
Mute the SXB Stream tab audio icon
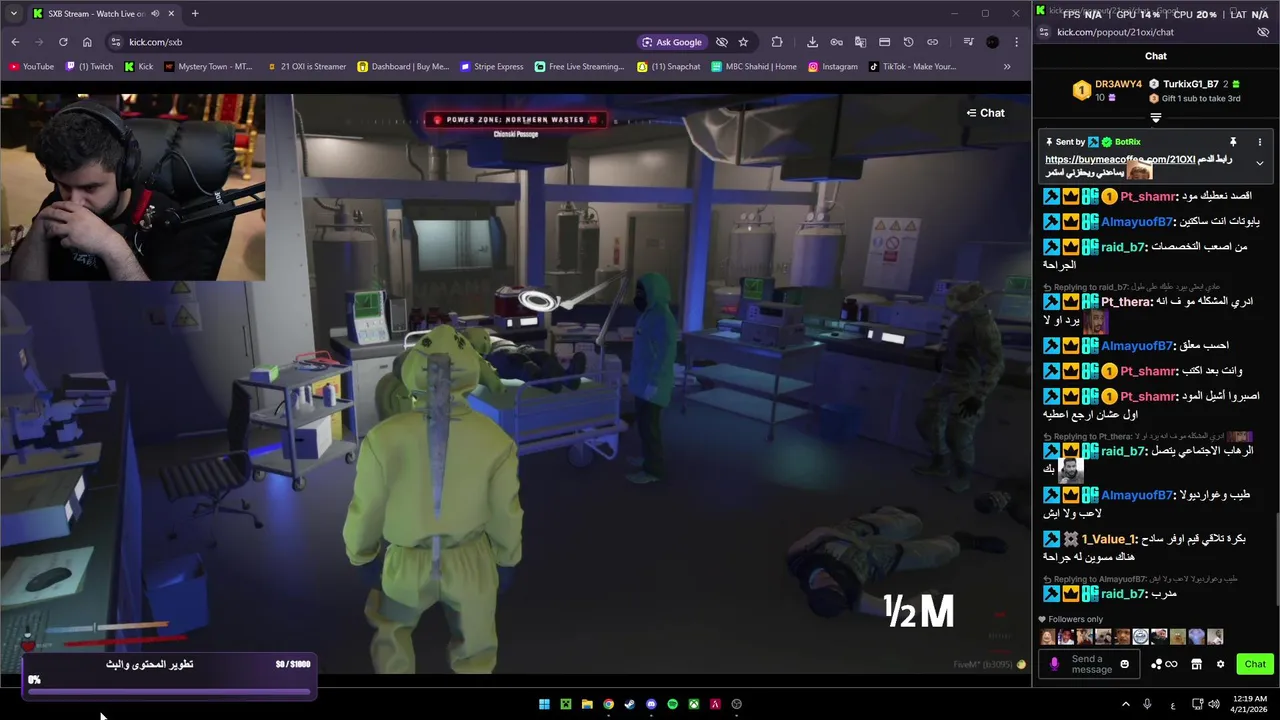(155, 13)
